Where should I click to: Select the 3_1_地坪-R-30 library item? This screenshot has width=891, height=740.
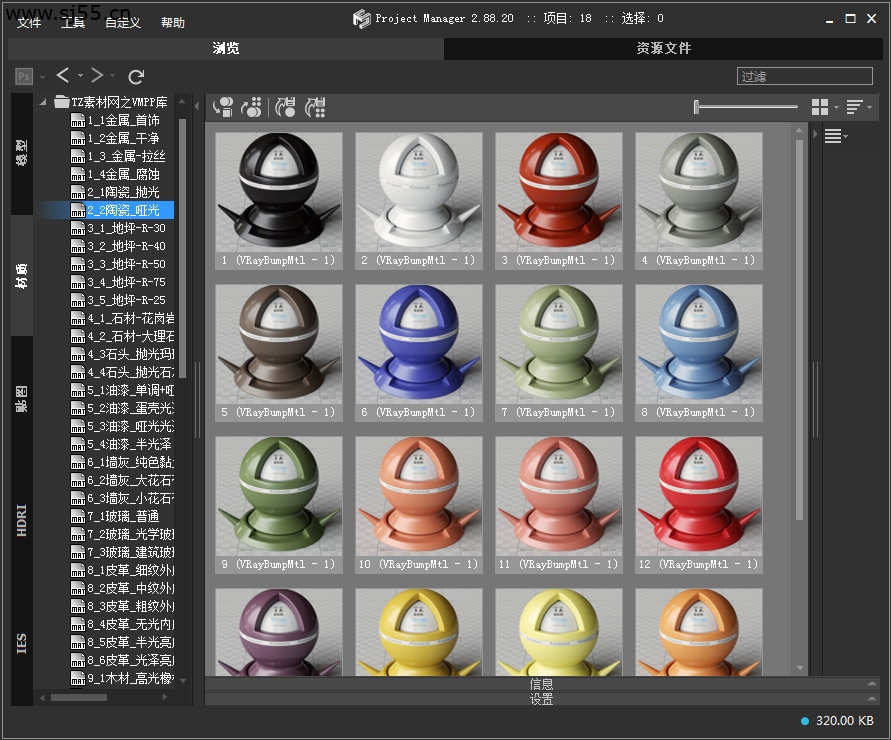[125, 228]
